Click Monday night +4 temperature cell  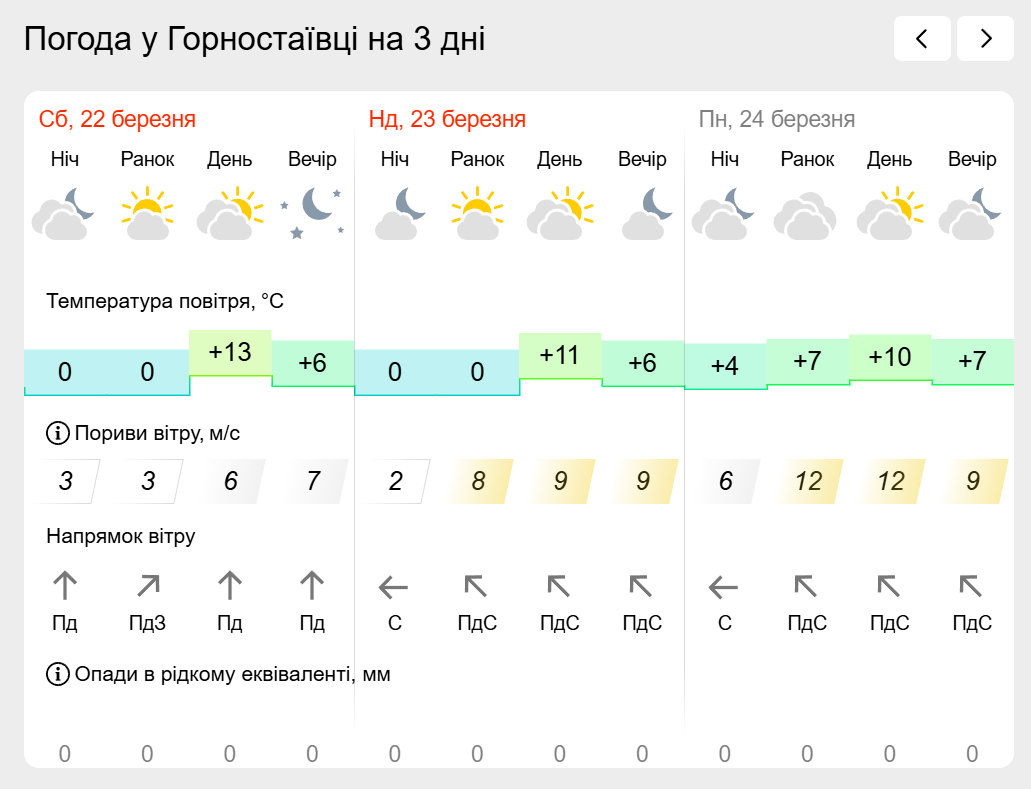(725, 366)
